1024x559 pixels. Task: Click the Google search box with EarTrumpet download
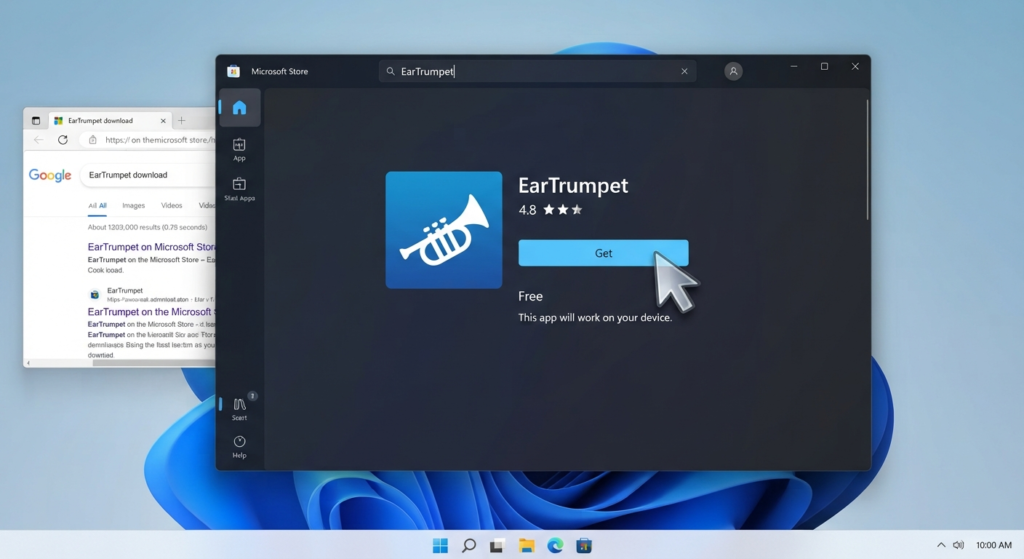pyautogui.click(x=148, y=175)
